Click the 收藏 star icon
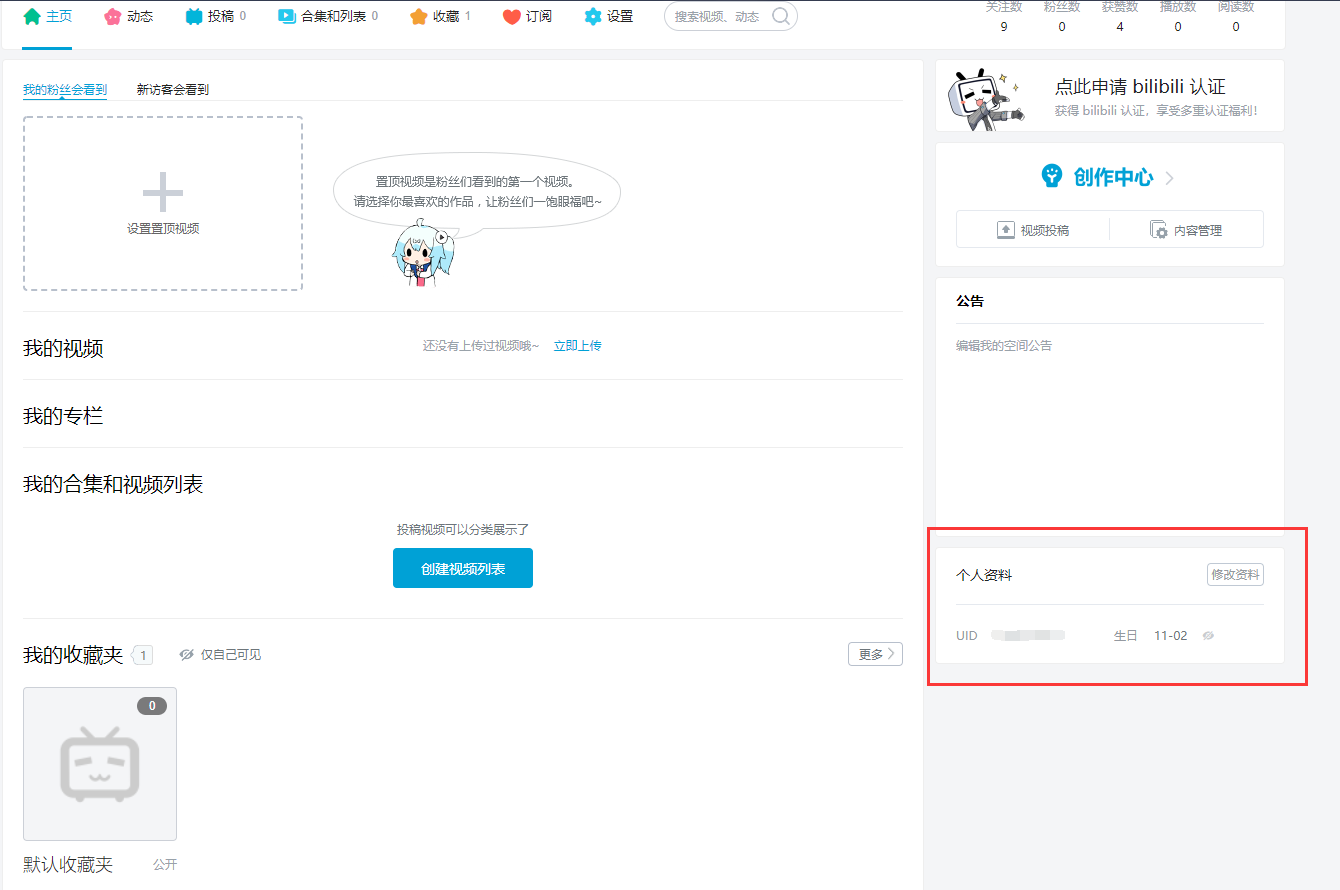This screenshot has height=890, width=1340. coord(418,15)
